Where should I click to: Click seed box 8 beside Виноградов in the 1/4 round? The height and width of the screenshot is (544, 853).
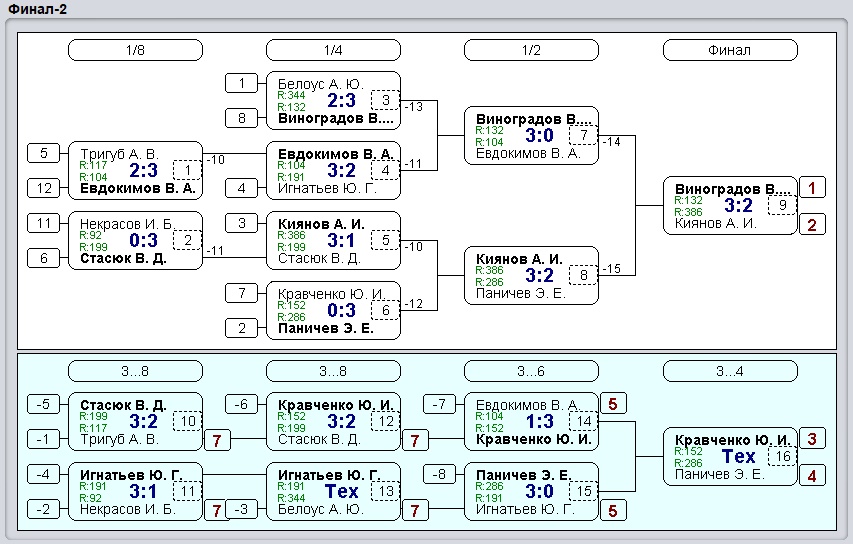pyautogui.click(x=242, y=118)
